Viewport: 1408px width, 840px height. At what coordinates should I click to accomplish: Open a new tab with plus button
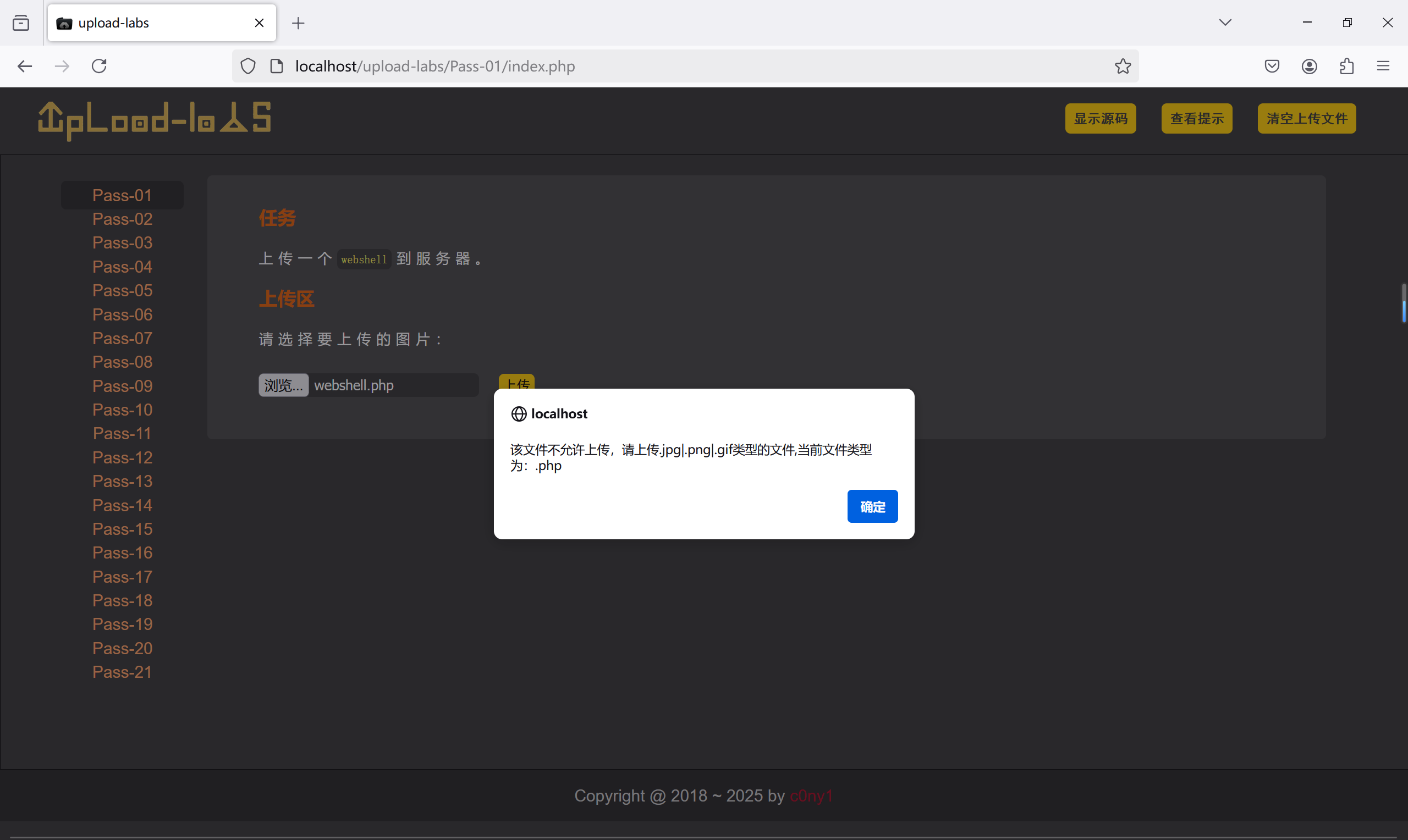coord(298,23)
